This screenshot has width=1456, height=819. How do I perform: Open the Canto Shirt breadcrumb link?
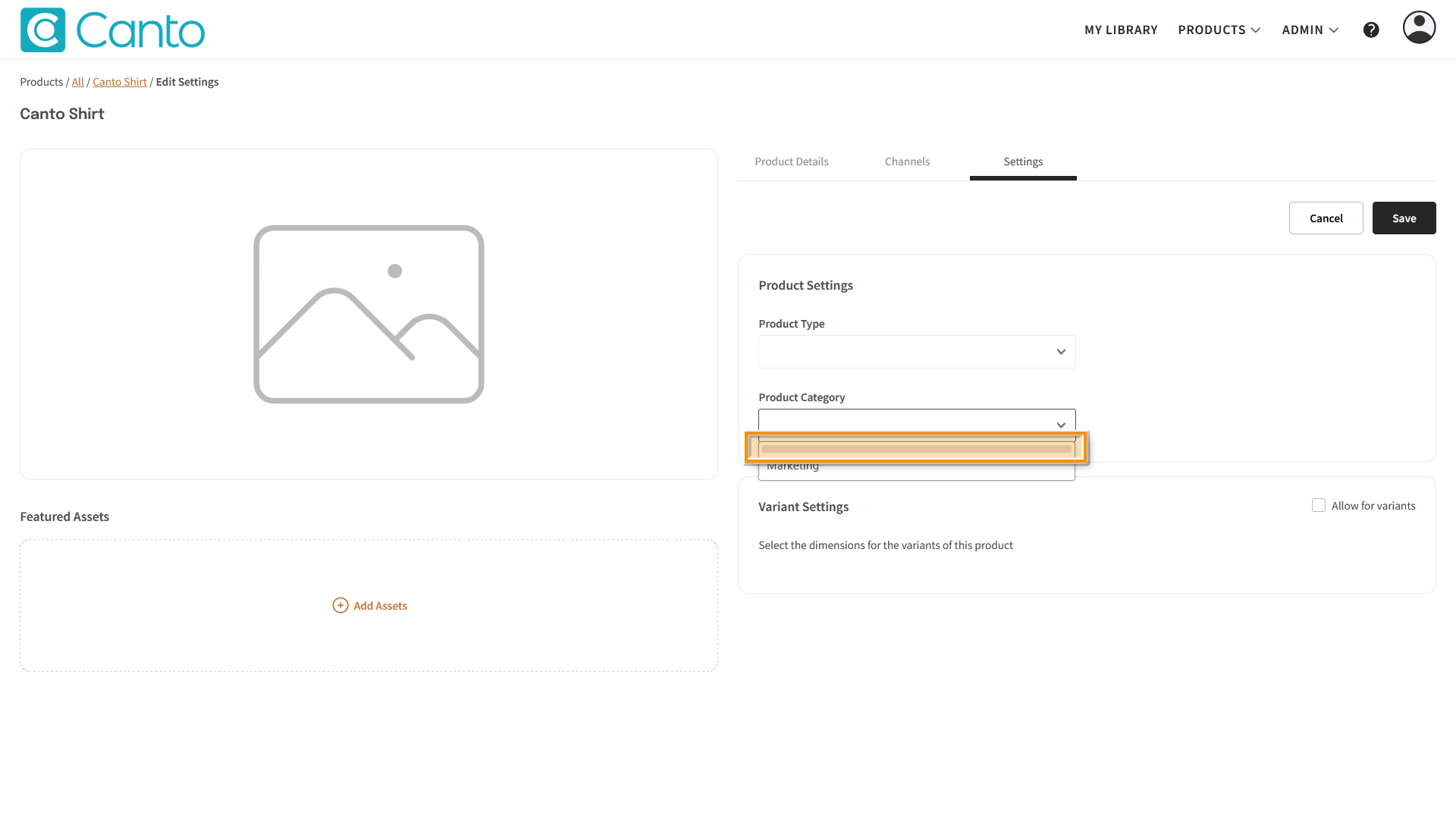120,82
